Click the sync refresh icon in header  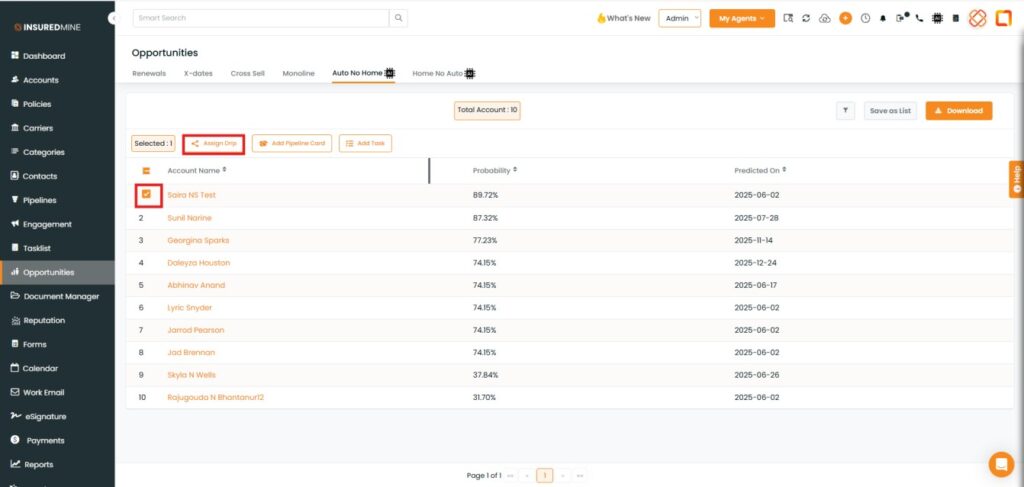point(806,18)
